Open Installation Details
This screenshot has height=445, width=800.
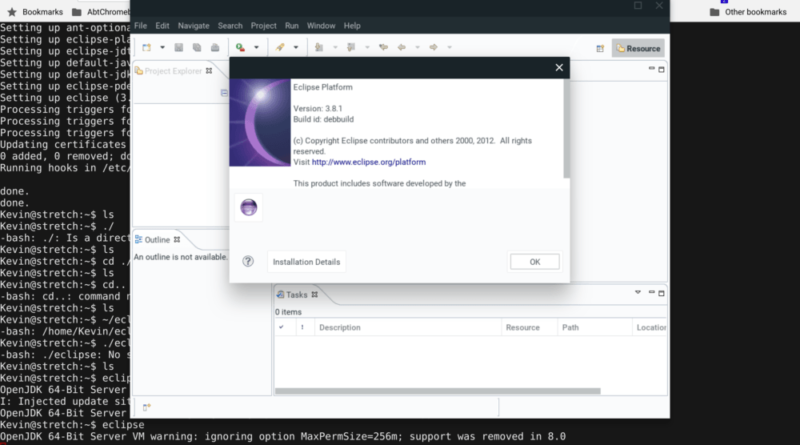coord(306,262)
